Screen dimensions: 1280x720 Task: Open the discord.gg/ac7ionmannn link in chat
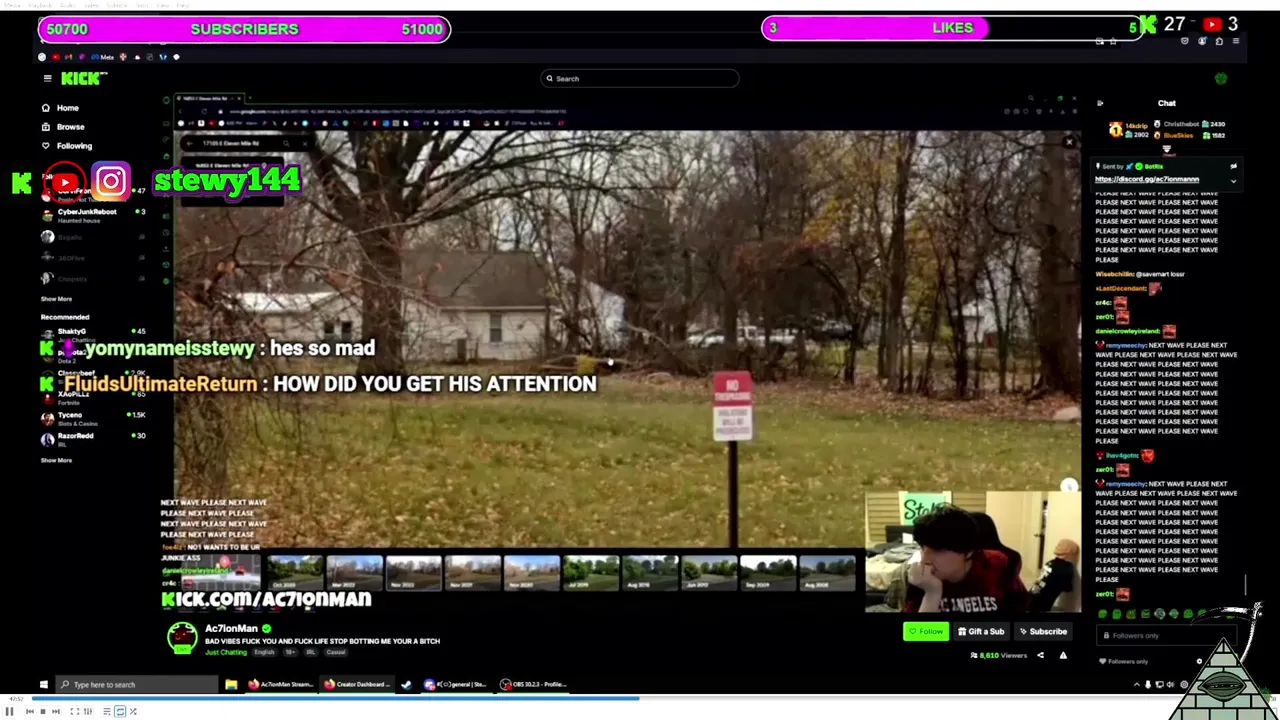[1146, 179]
